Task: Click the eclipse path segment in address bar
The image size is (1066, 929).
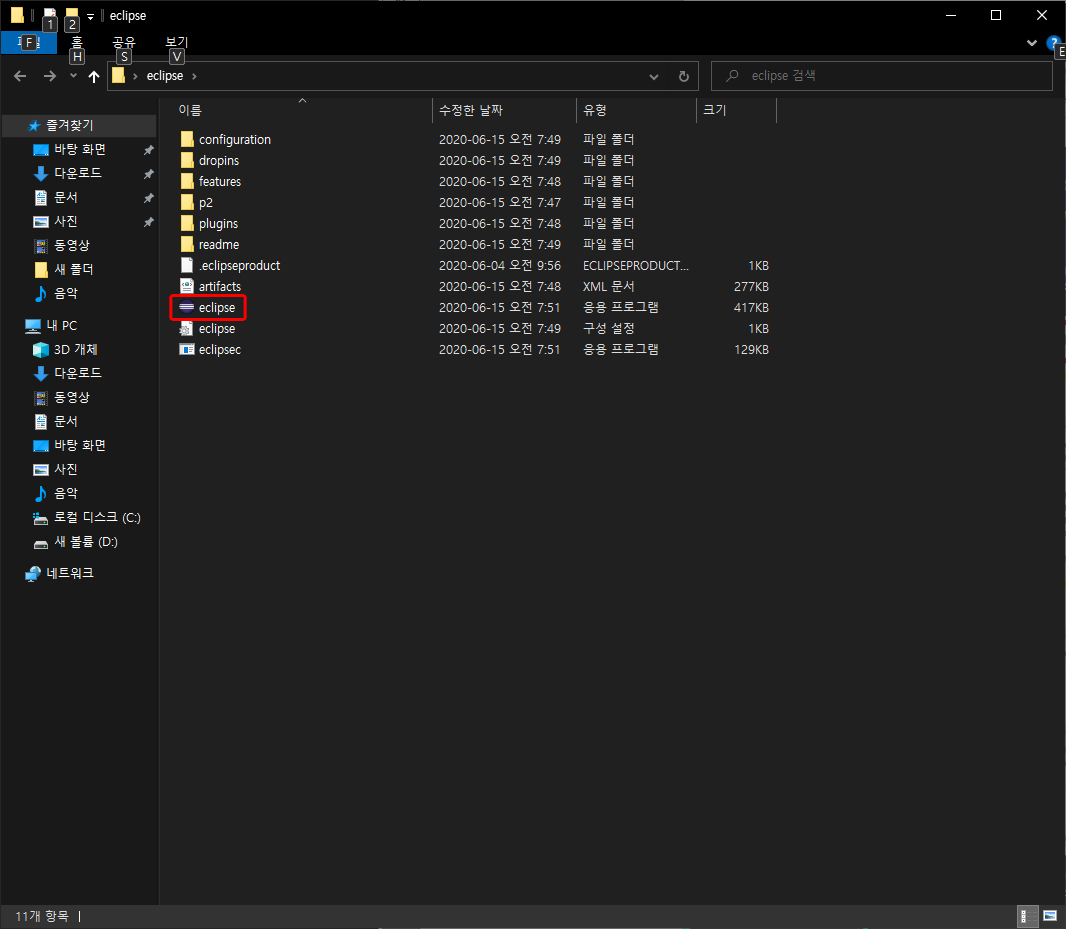Action: click(165, 76)
